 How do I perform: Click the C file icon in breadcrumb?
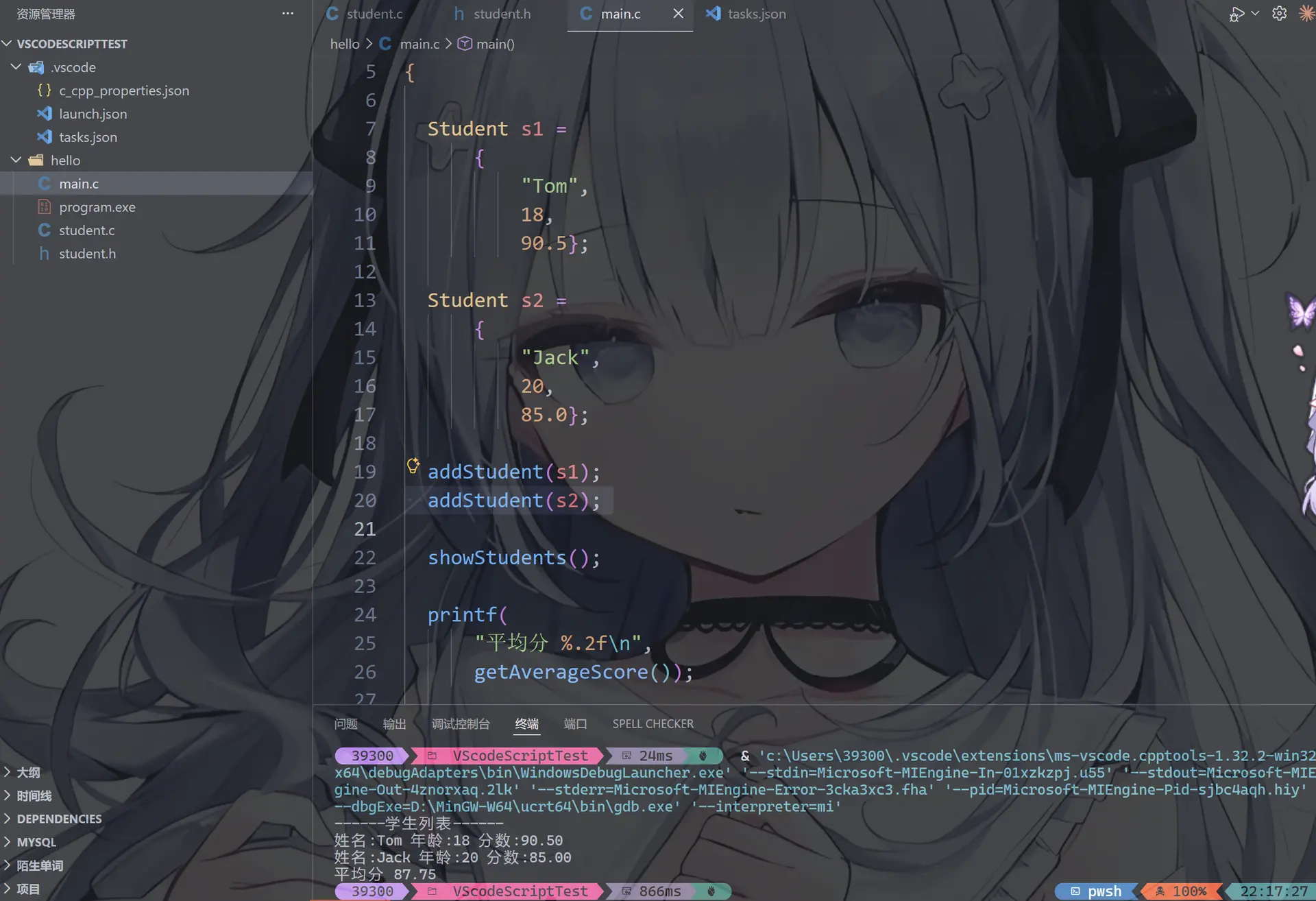(385, 44)
